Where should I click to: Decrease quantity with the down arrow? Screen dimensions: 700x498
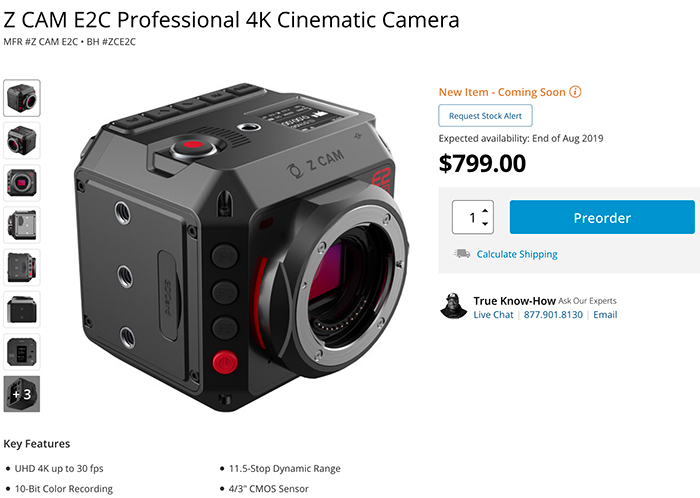coord(486,223)
